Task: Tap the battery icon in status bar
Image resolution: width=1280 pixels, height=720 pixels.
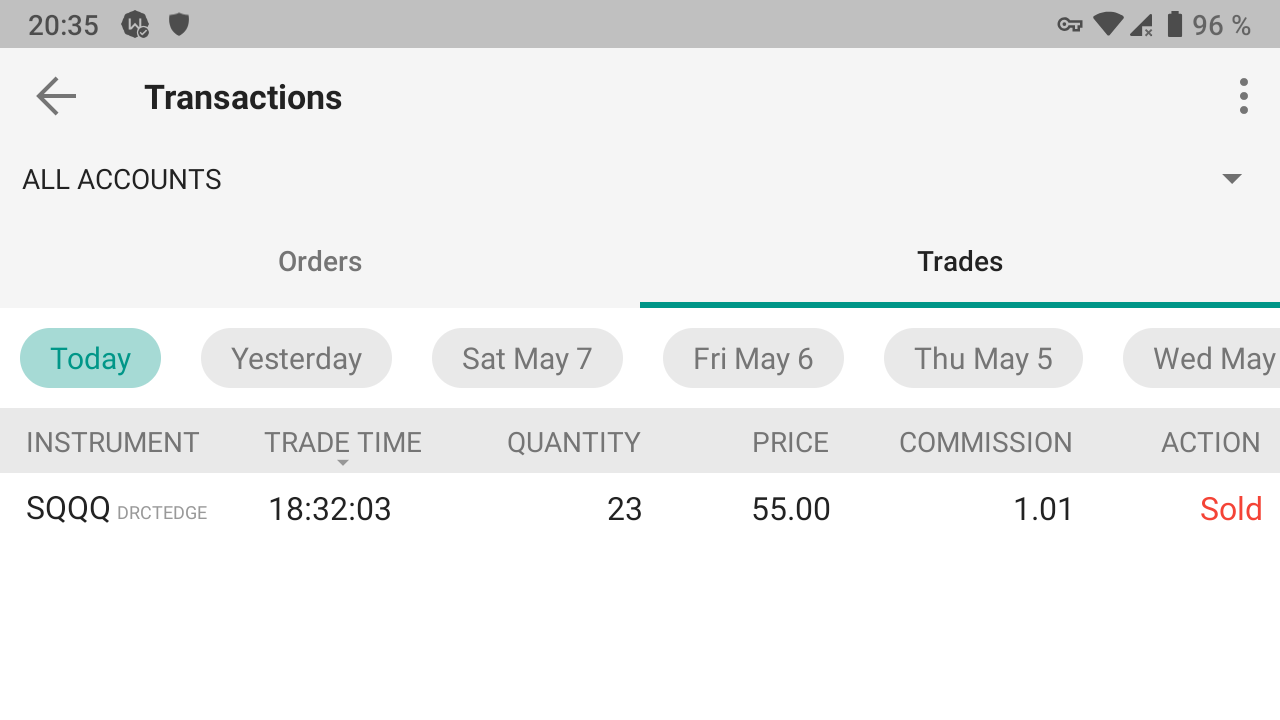Action: (1175, 24)
